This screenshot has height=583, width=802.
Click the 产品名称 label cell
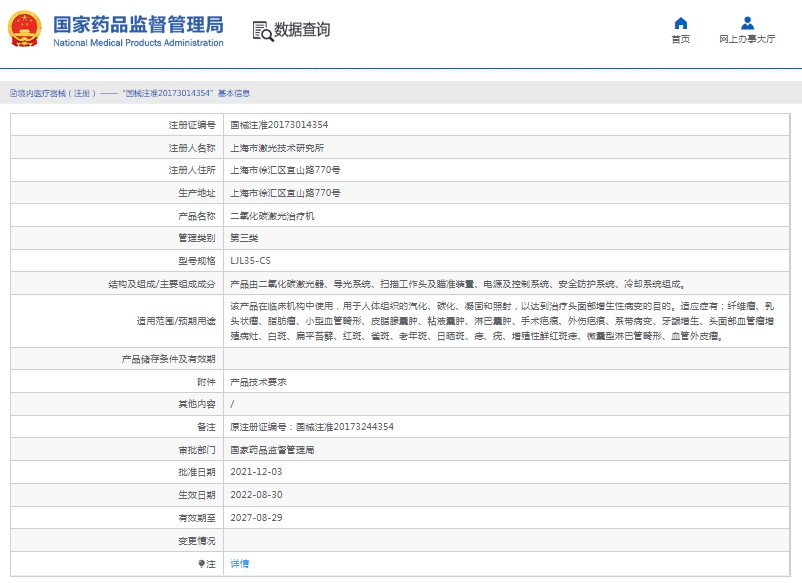117,216
